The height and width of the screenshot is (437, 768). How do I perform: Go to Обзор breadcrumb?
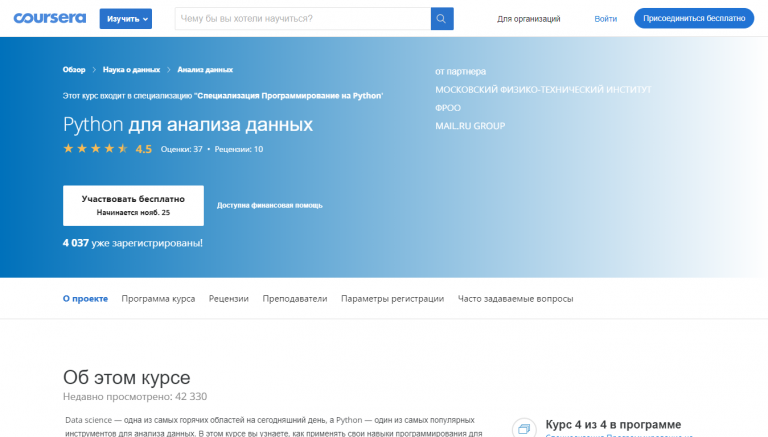click(74, 70)
